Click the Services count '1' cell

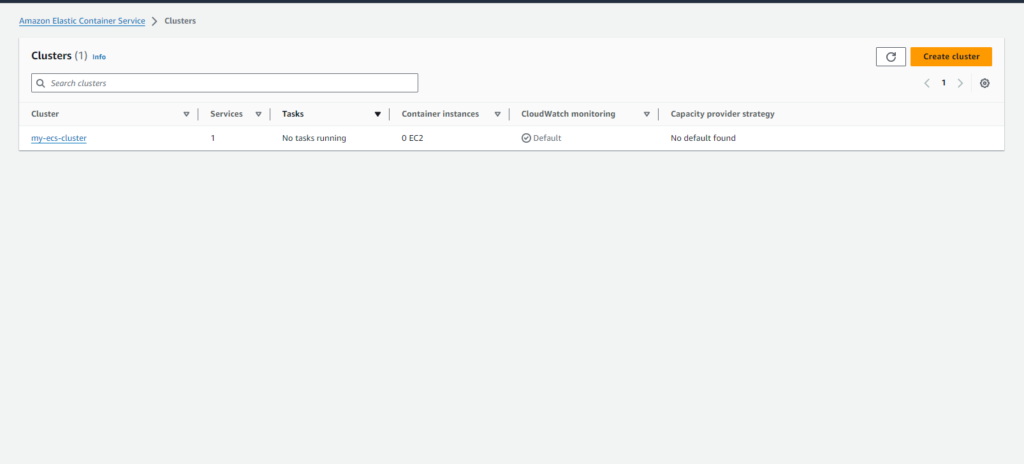(213, 138)
